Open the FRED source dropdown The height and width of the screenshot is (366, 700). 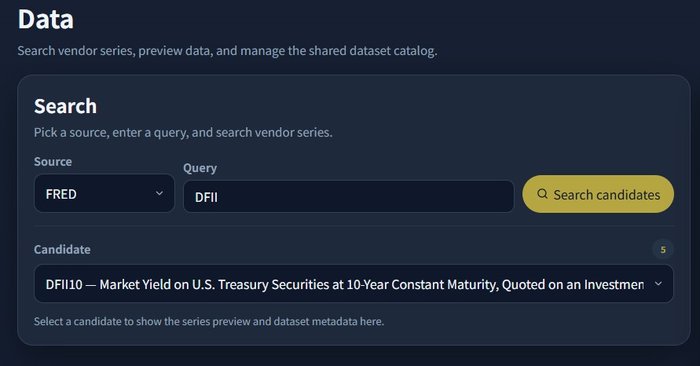click(104, 193)
